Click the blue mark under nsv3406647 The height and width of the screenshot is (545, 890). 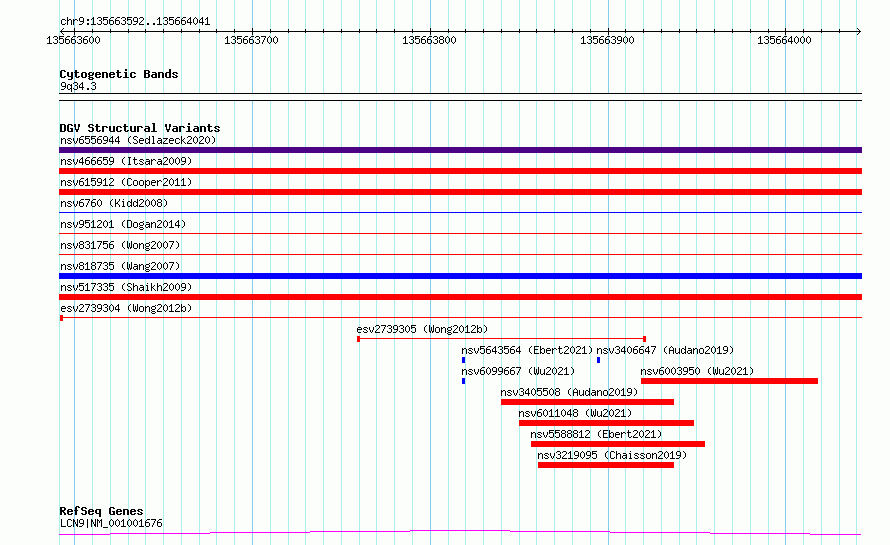point(598,360)
